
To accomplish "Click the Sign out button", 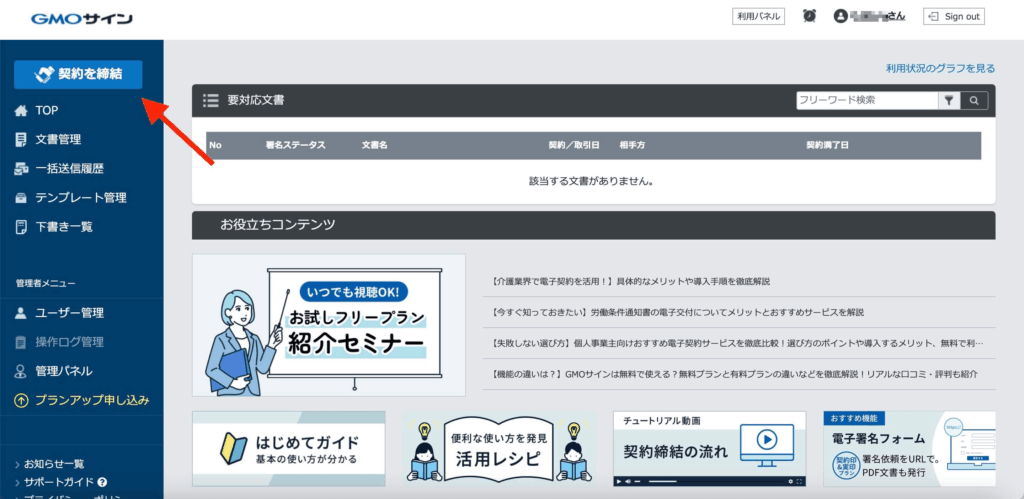I will pos(954,16).
